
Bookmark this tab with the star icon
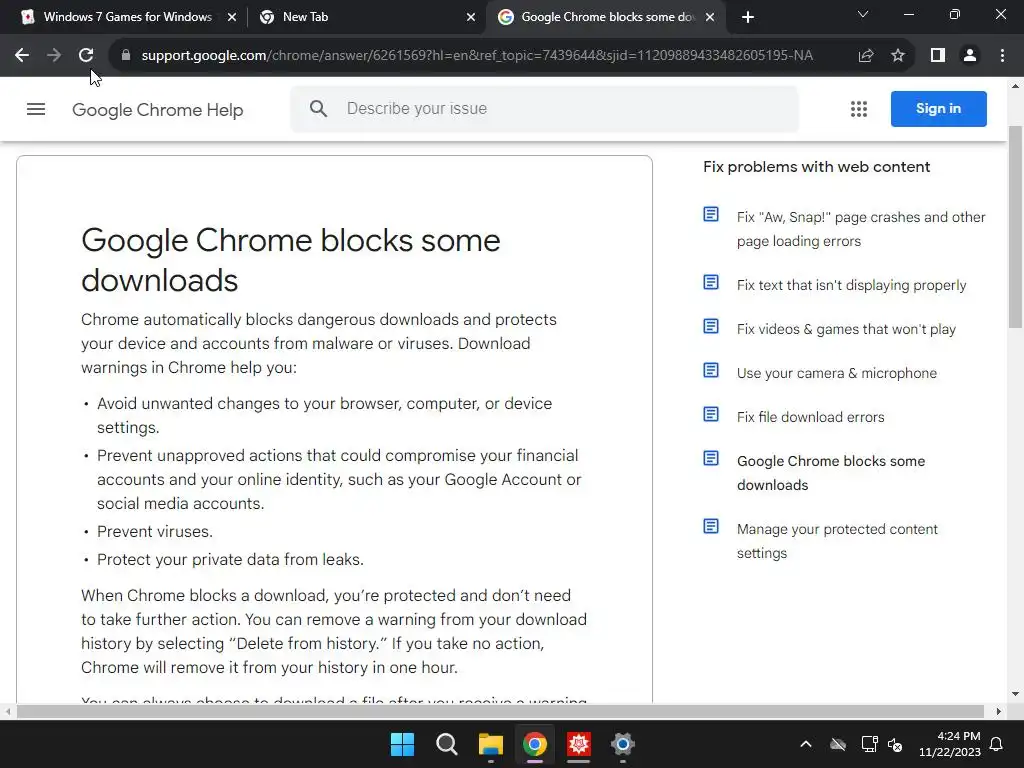(x=898, y=56)
